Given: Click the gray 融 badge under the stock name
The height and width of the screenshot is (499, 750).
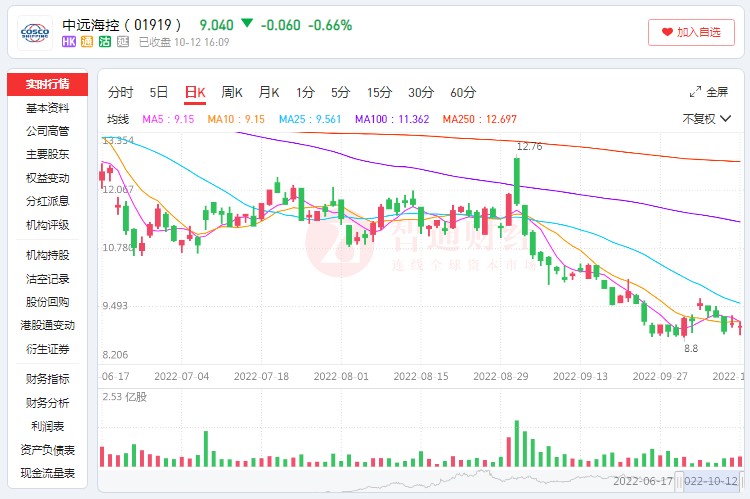Looking at the screenshot, I should (123, 42).
